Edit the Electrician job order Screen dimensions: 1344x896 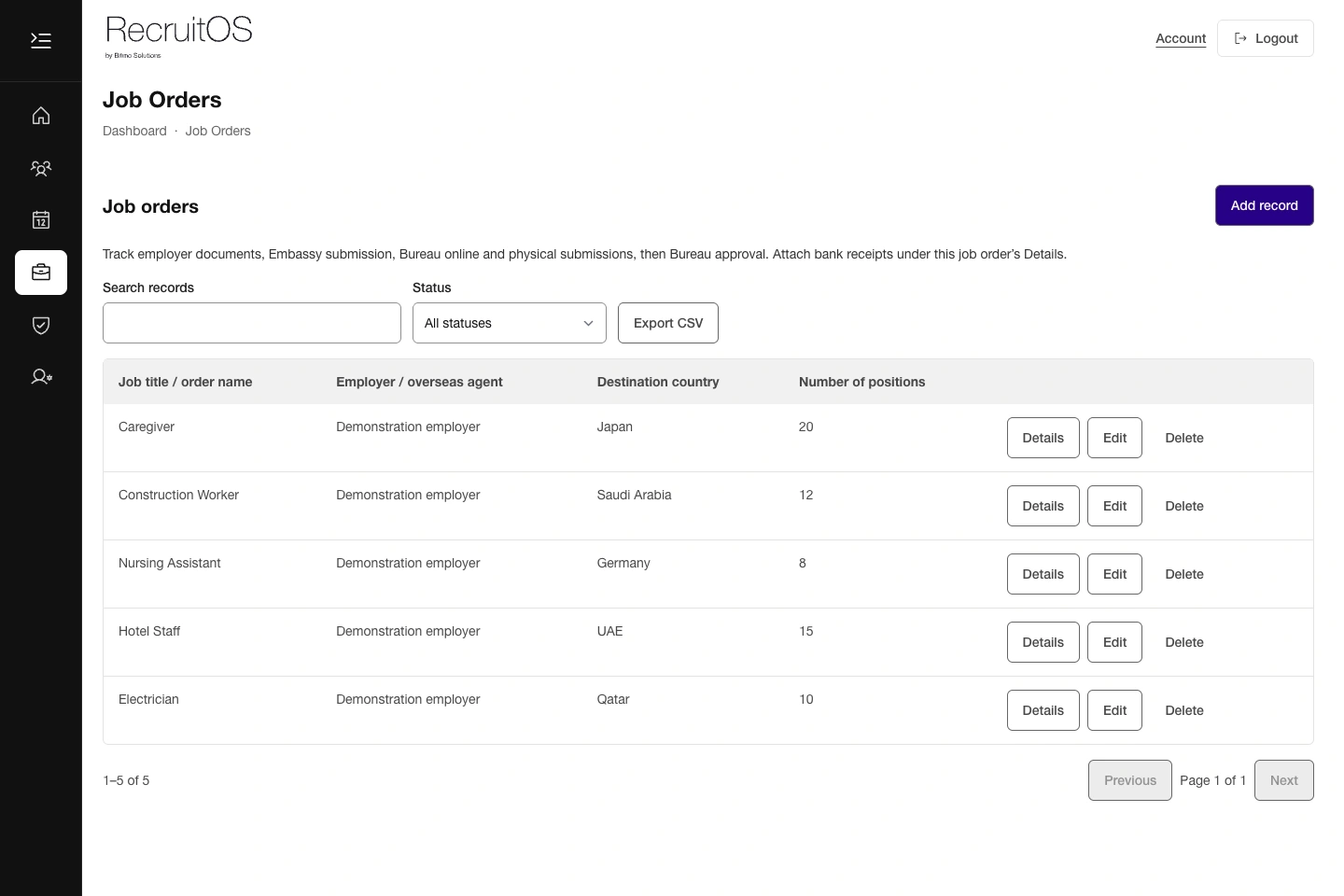1114,710
